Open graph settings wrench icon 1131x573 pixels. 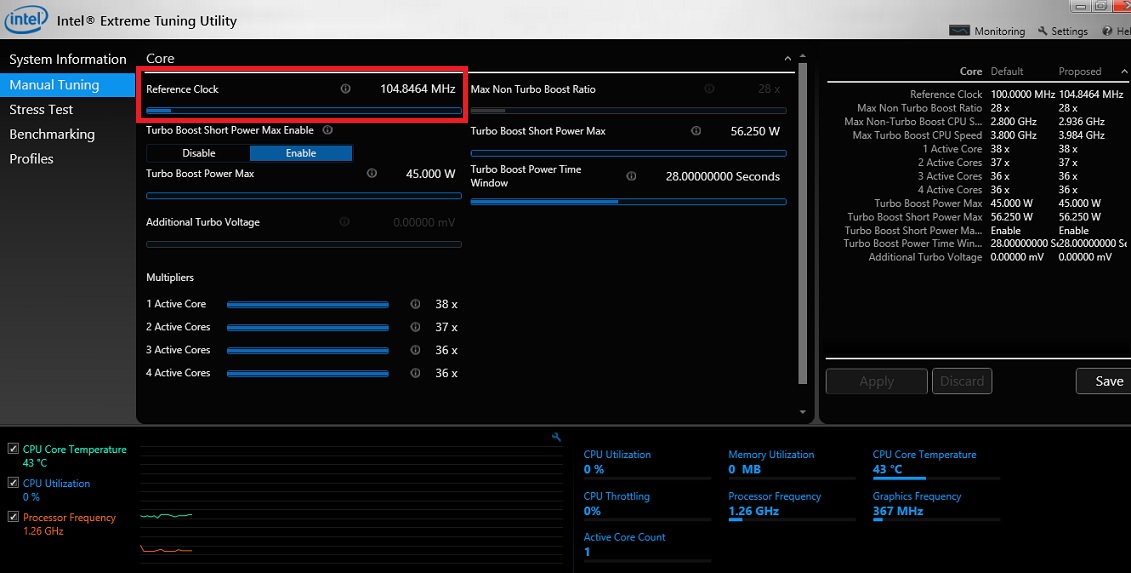(x=556, y=437)
